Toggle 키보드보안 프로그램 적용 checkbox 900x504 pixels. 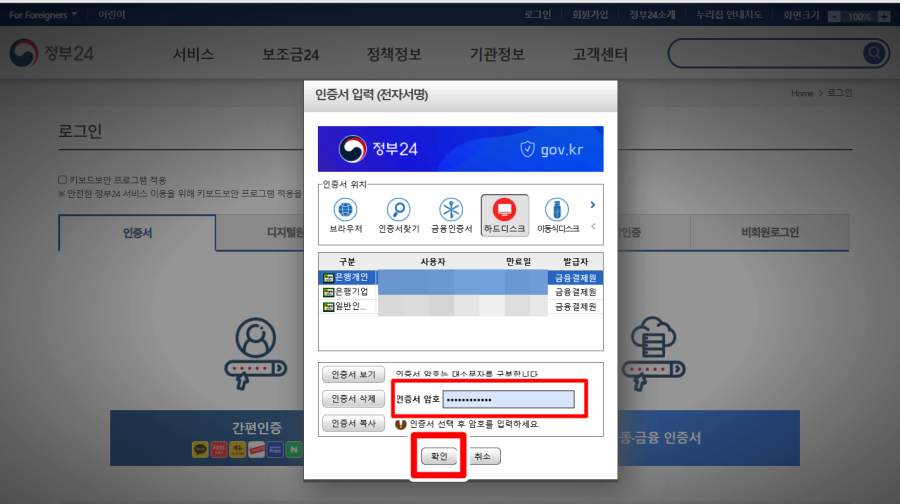pyautogui.click(x=62, y=180)
